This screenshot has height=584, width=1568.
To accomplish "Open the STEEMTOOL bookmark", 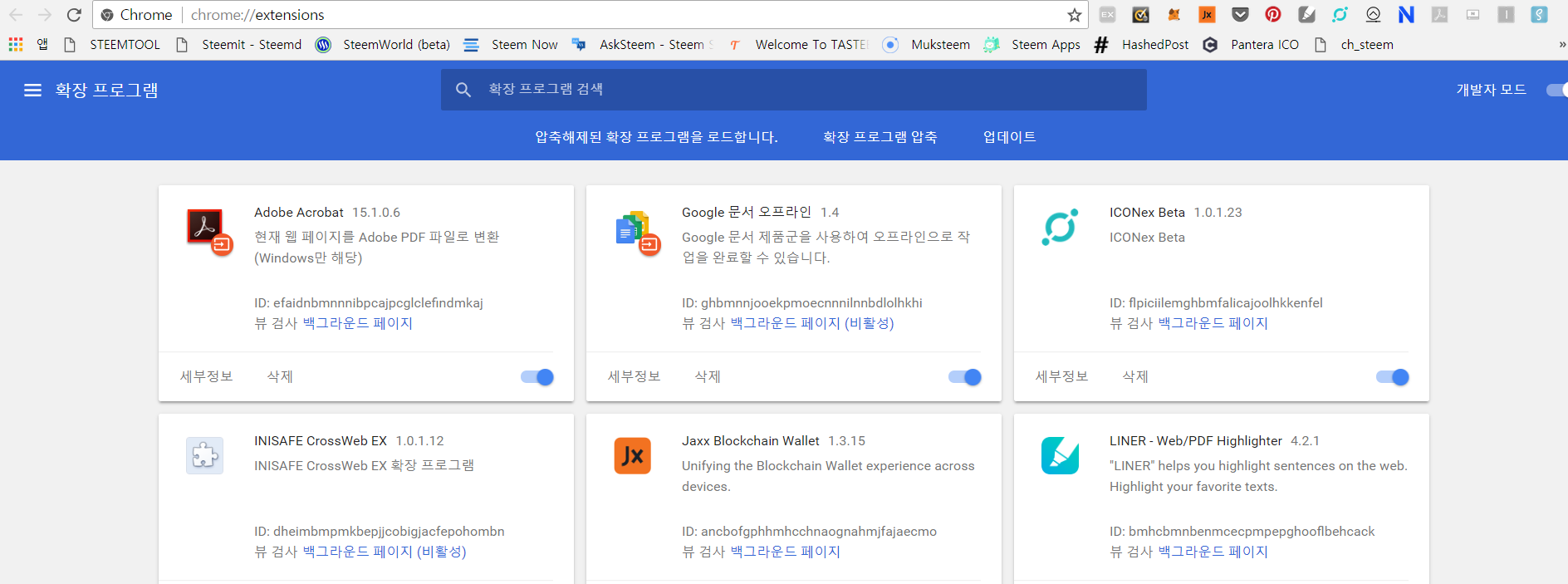I will coord(112,45).
